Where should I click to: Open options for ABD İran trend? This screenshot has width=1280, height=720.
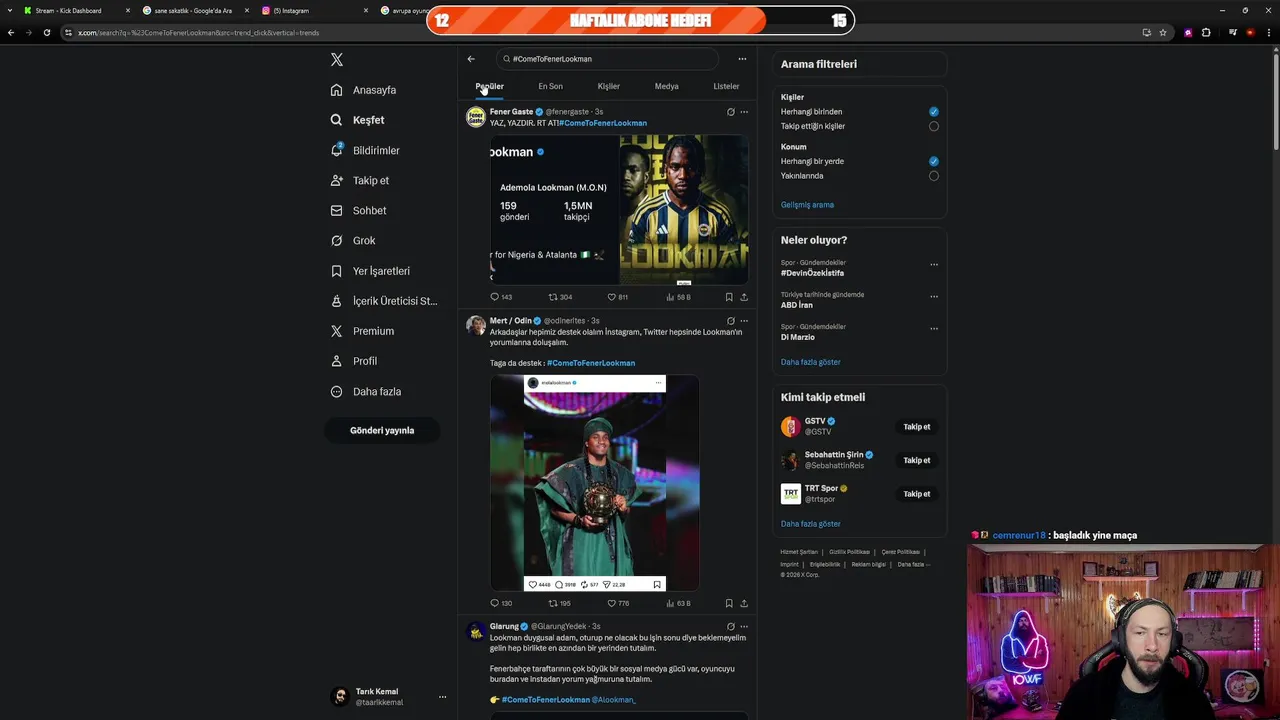934,297
